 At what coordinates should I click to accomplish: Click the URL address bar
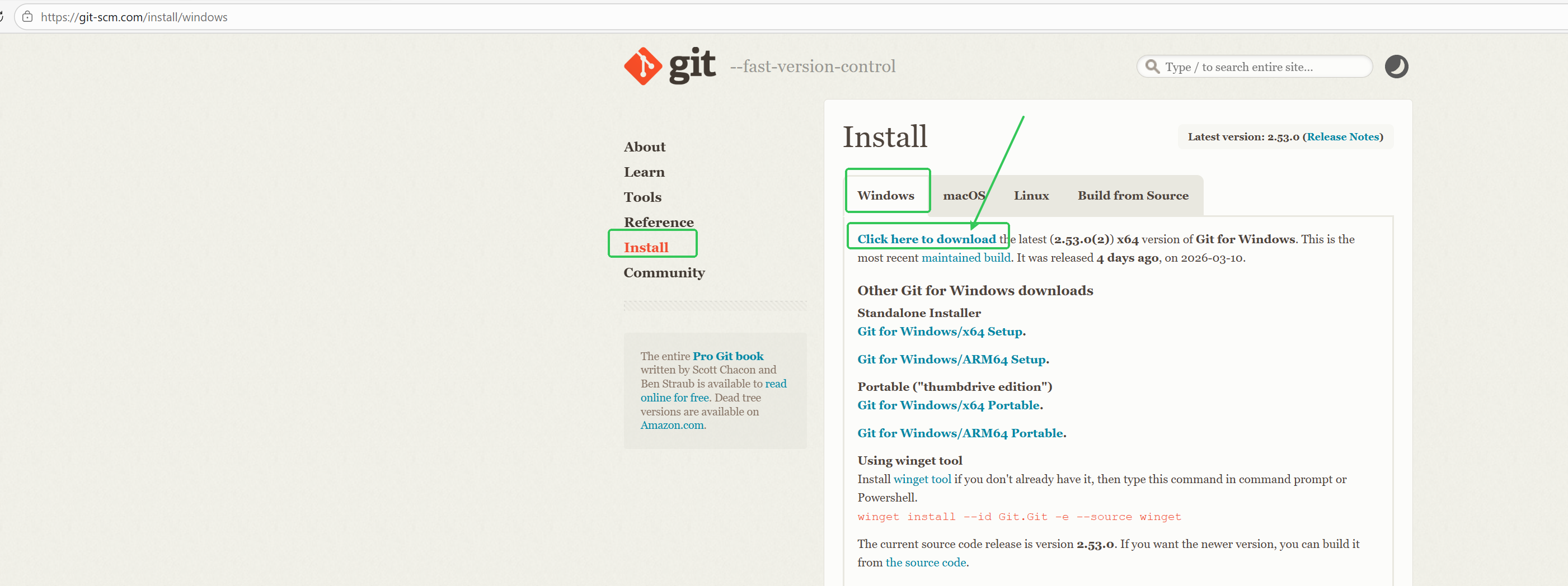click(791, 17)
